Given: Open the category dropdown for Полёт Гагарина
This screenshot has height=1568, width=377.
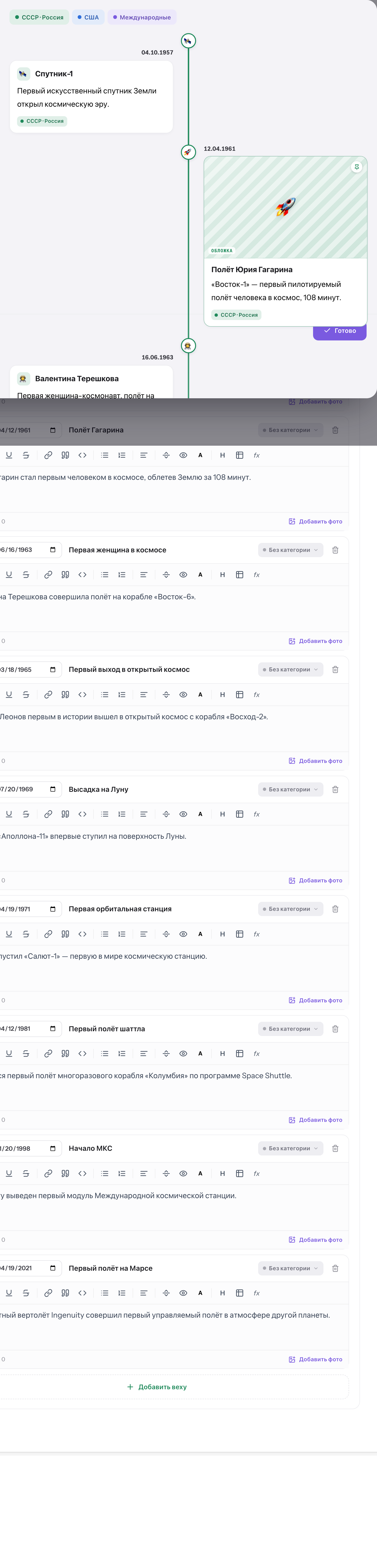Looking at the screenshot, I should 290,430.
